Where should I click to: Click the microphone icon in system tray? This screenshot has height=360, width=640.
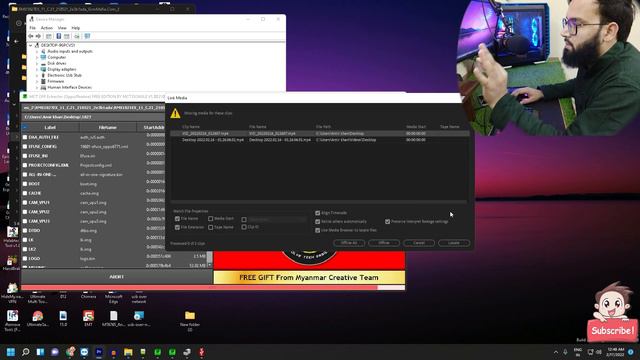click(565, 352)
